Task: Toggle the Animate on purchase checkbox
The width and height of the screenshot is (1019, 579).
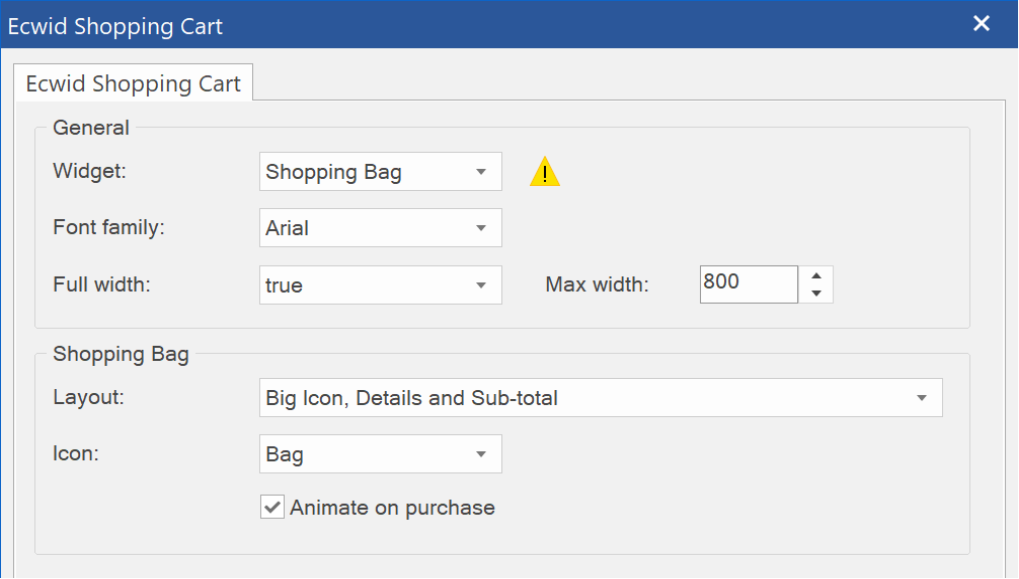Action: coord(272,507)
